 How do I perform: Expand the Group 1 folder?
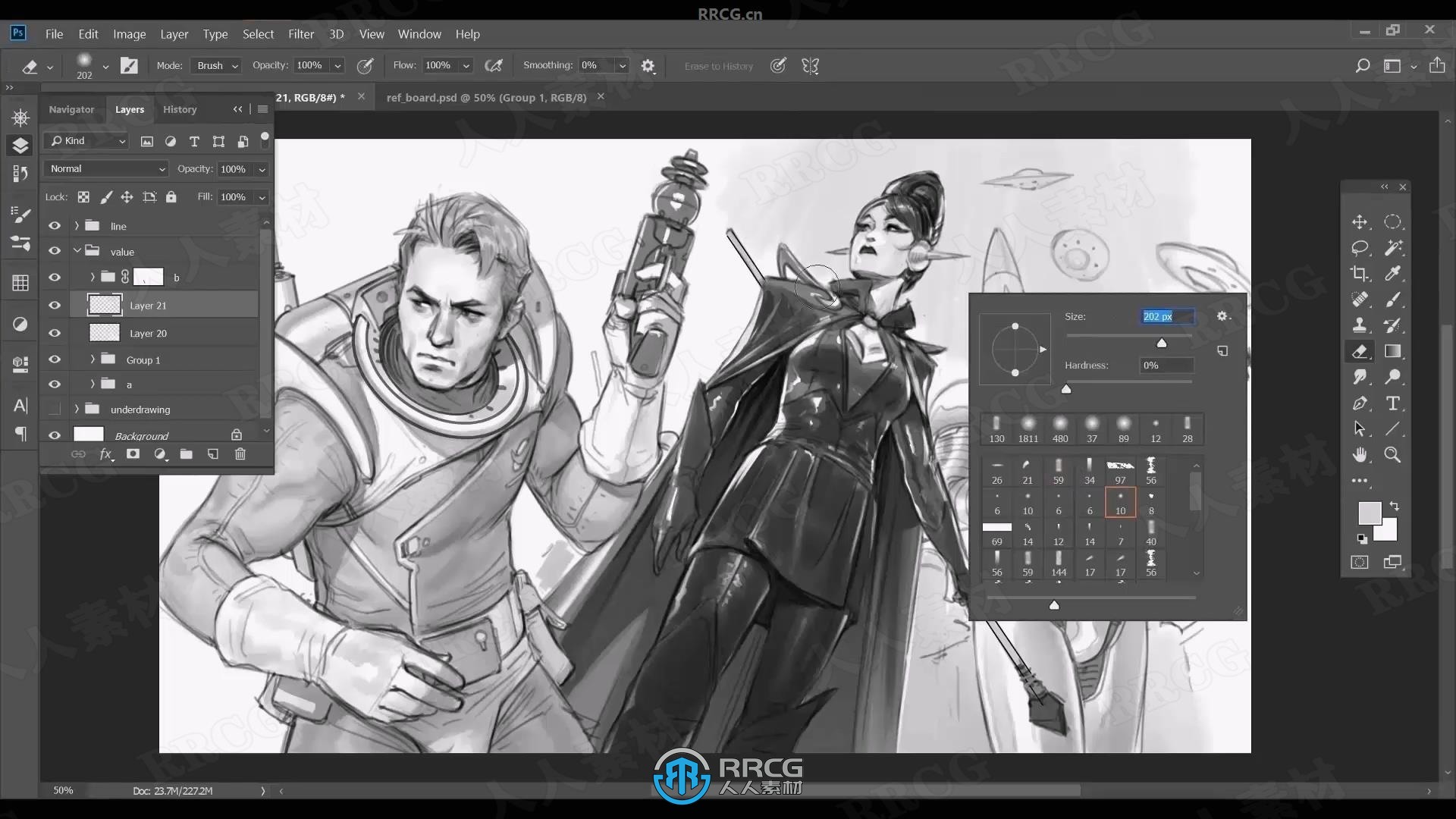coord(93,359)
